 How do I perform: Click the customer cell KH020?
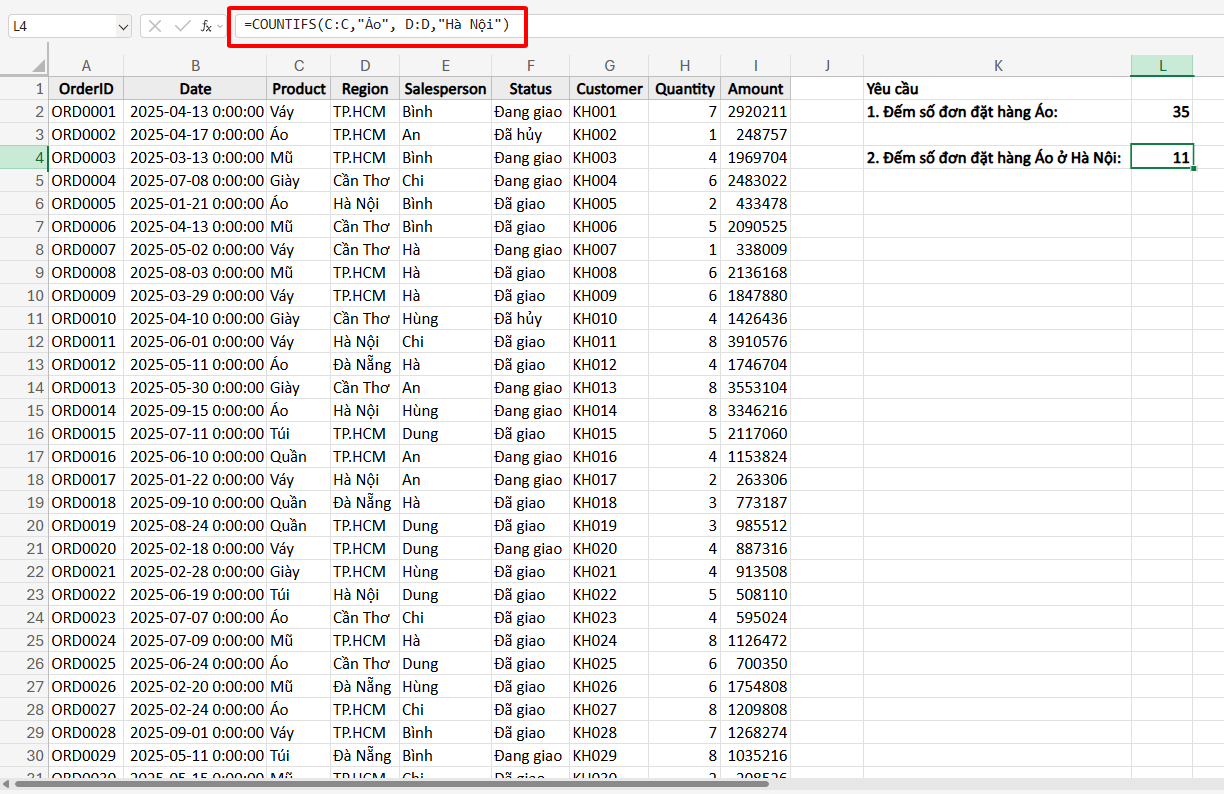pyautogui.click(x=609, y=549)
